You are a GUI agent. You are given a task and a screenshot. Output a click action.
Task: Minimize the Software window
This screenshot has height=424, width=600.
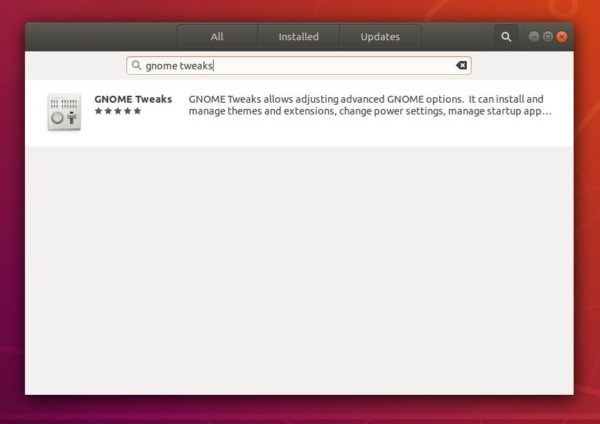click(x=534, y=37)
